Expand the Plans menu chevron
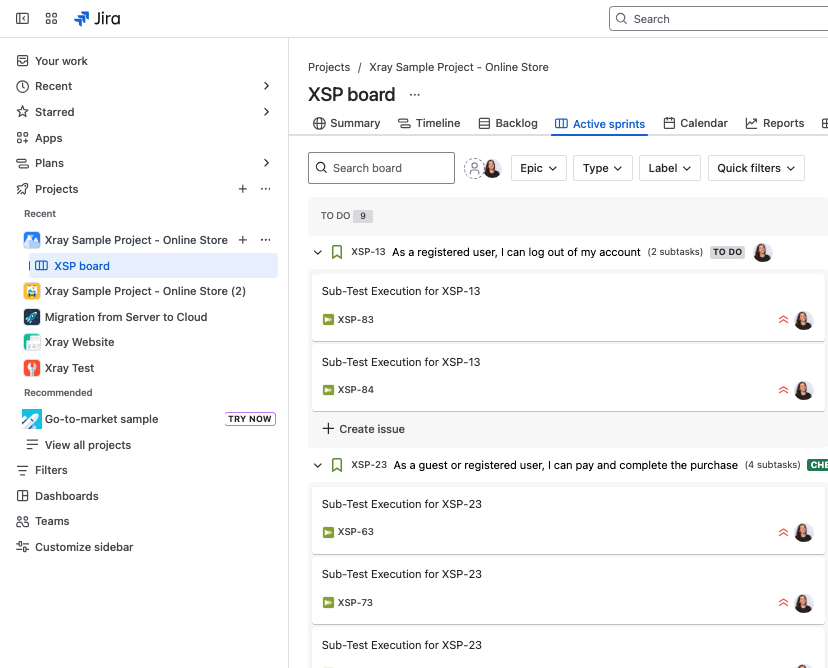 click(267, 163)
